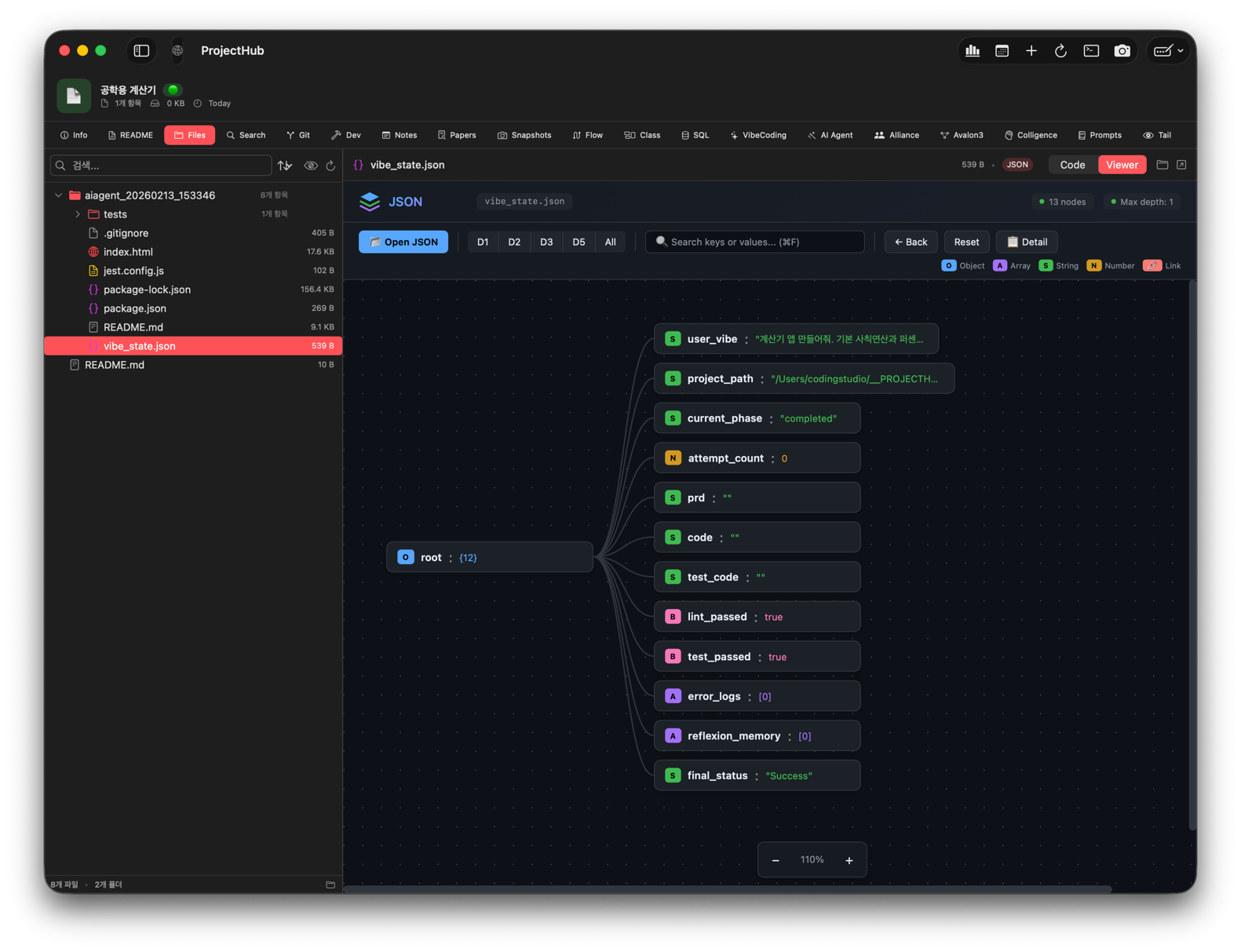Collapse the aiagent_20260213_153346 folder

coord(59,195)
